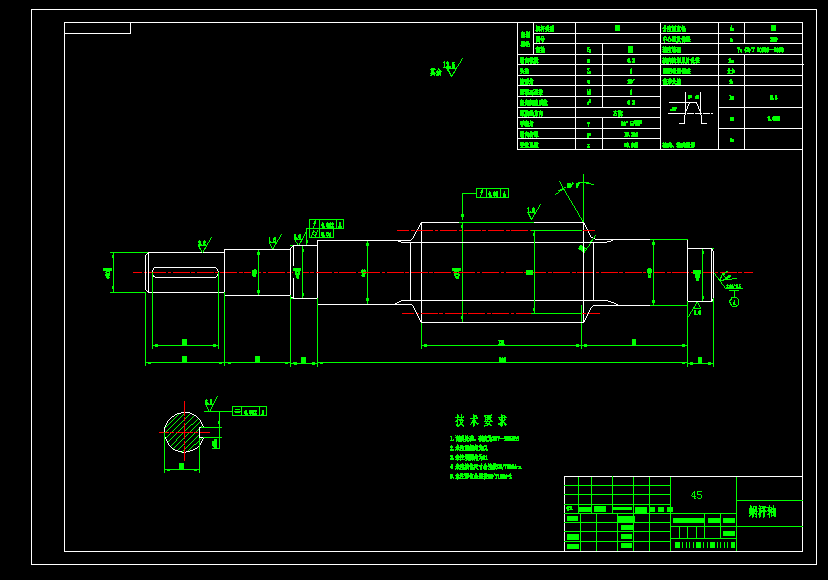Click the roughness symbol above the keyway shaft segment
The image size is (828, 580).
coord(204,245)
